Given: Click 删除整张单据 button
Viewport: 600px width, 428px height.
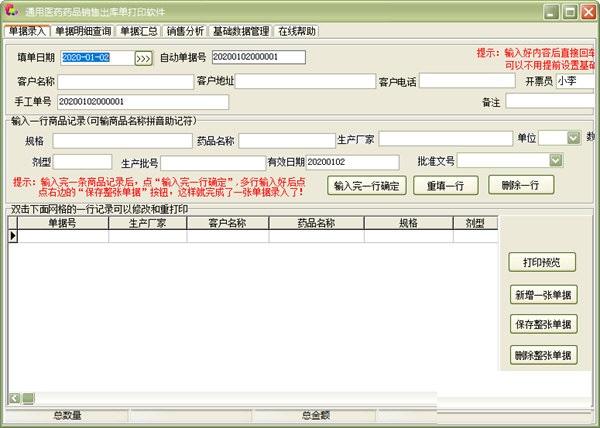Looking at the screenshot, I should click(543, 355).
